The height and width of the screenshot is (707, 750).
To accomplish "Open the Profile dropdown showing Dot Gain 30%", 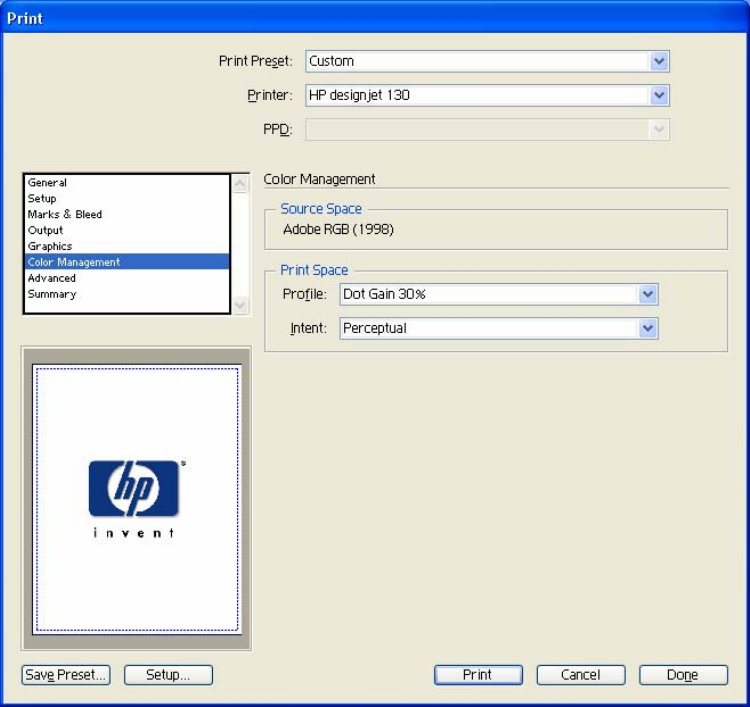I will 647,294.
